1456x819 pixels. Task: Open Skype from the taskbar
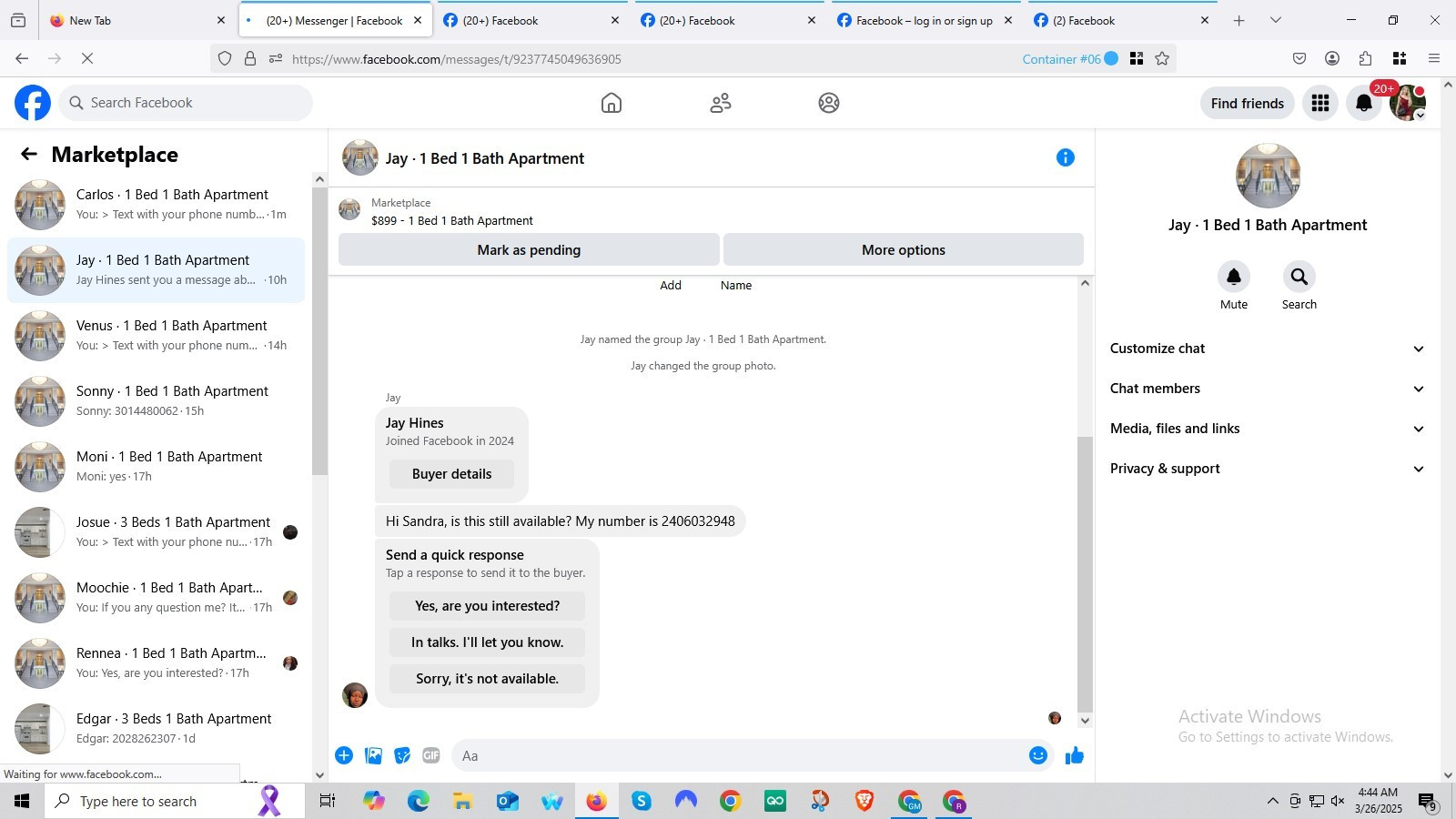click(642, 801)
